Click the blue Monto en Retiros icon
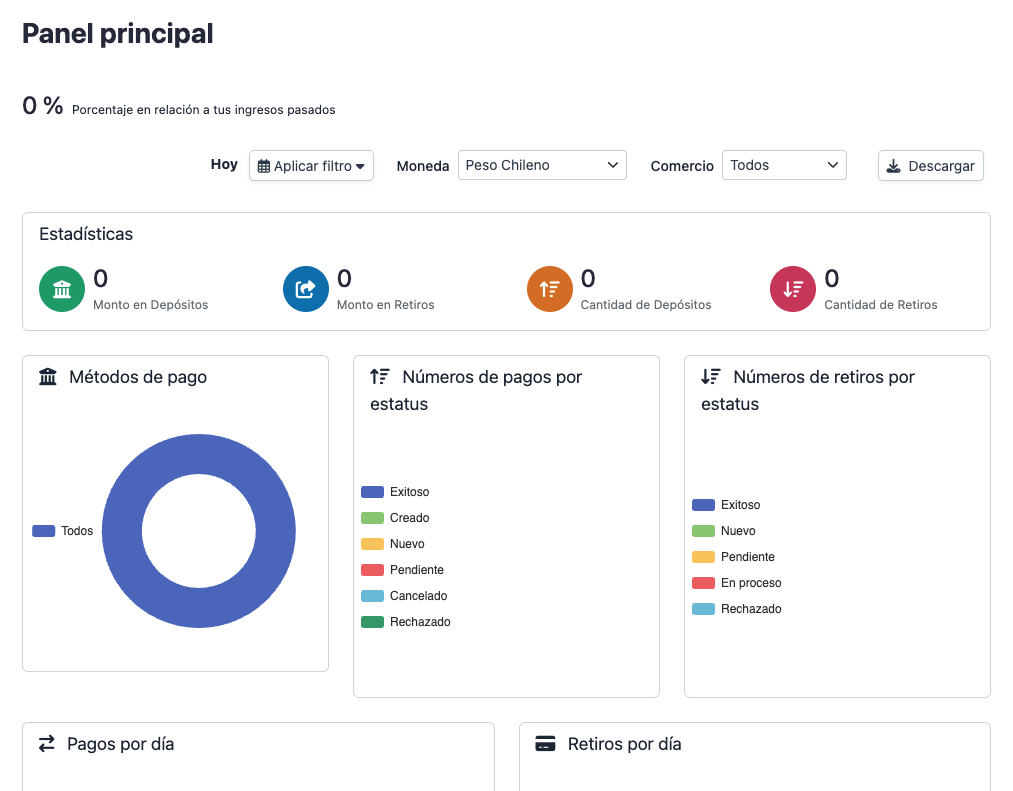 (x=306, y=288)
